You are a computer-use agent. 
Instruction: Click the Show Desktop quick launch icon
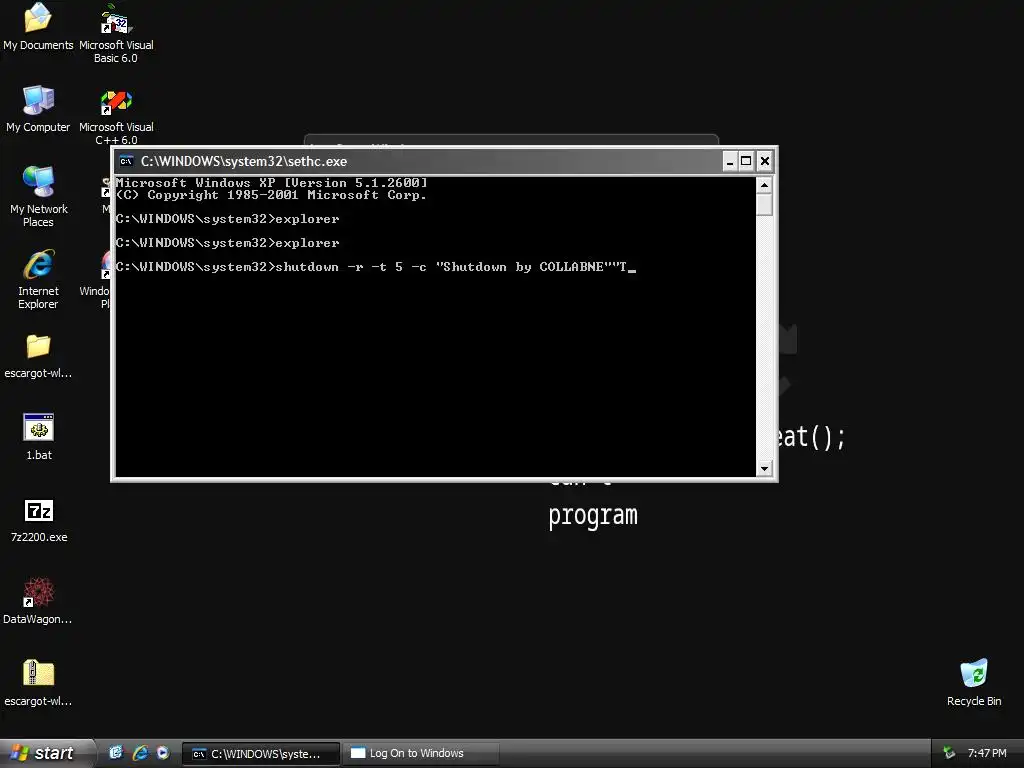pos(116,753)
